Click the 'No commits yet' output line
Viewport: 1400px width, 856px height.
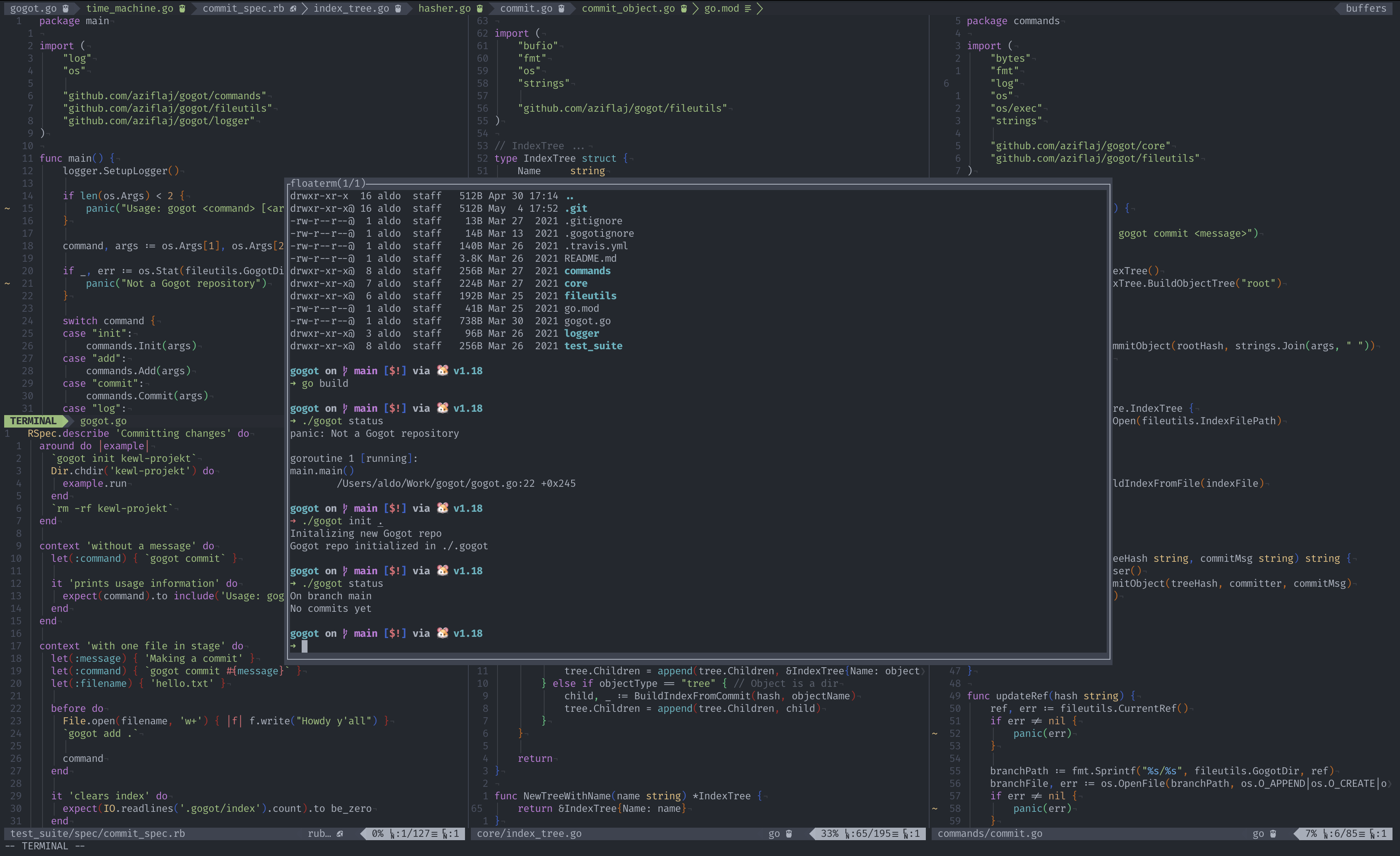click(x=331, y=608)
